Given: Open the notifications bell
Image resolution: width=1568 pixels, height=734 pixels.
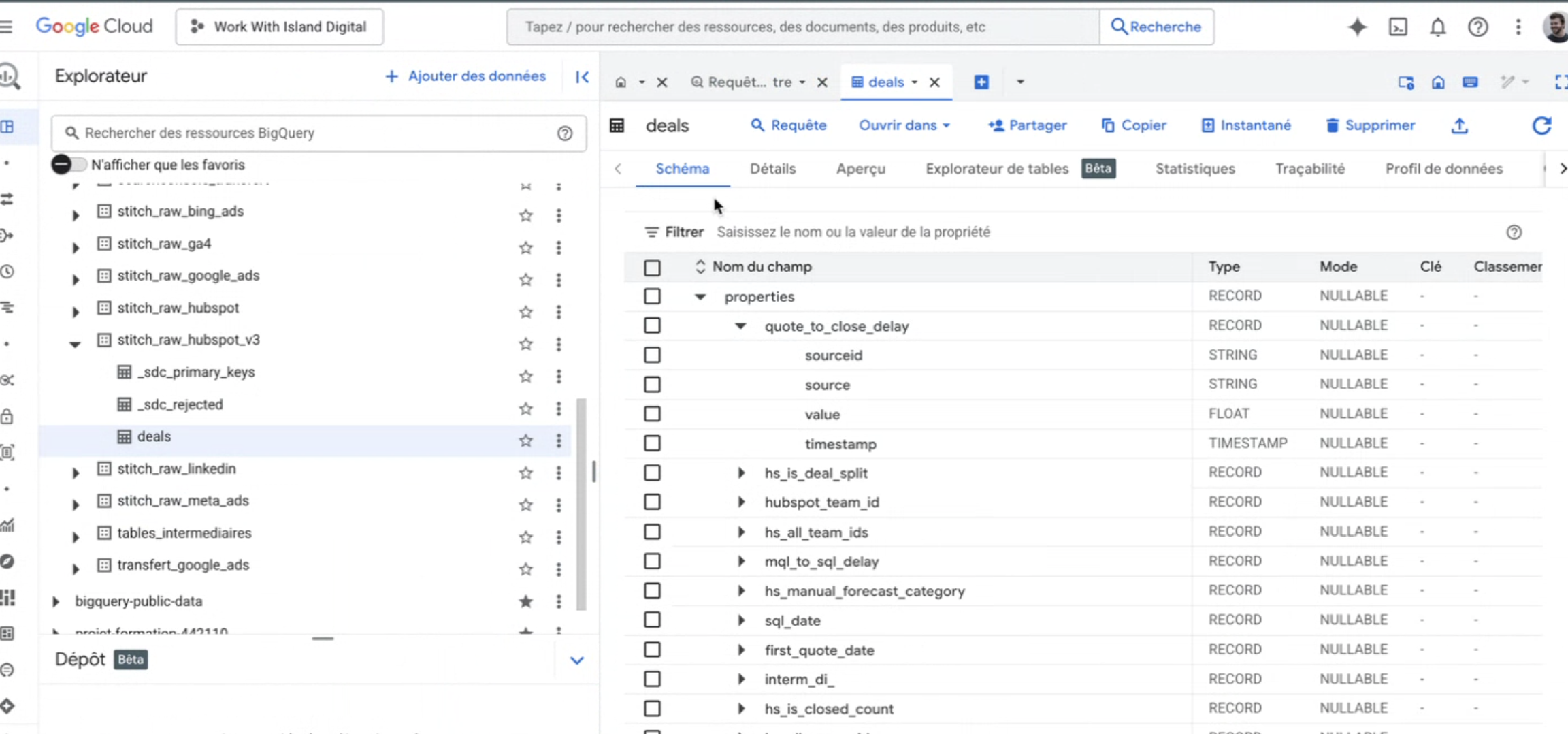Looking at the screenshot, I should [x=1438, y=27].
